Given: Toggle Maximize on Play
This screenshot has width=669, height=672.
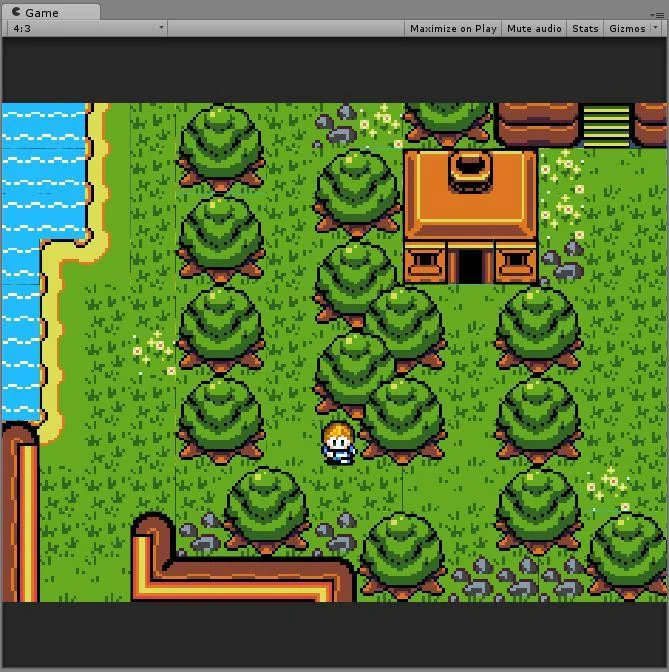Looking at the screenshot, I should pyautogui.click(x=453, y=28).
